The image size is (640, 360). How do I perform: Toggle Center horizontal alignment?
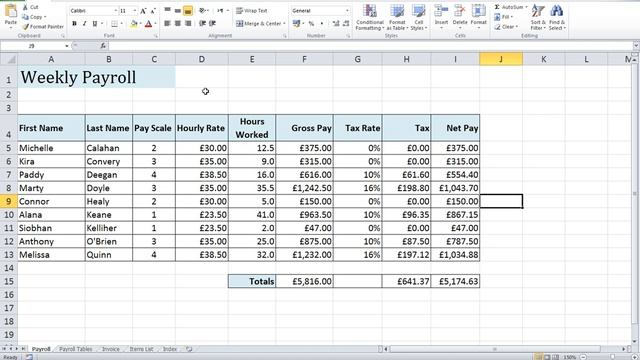coord(178,24)
